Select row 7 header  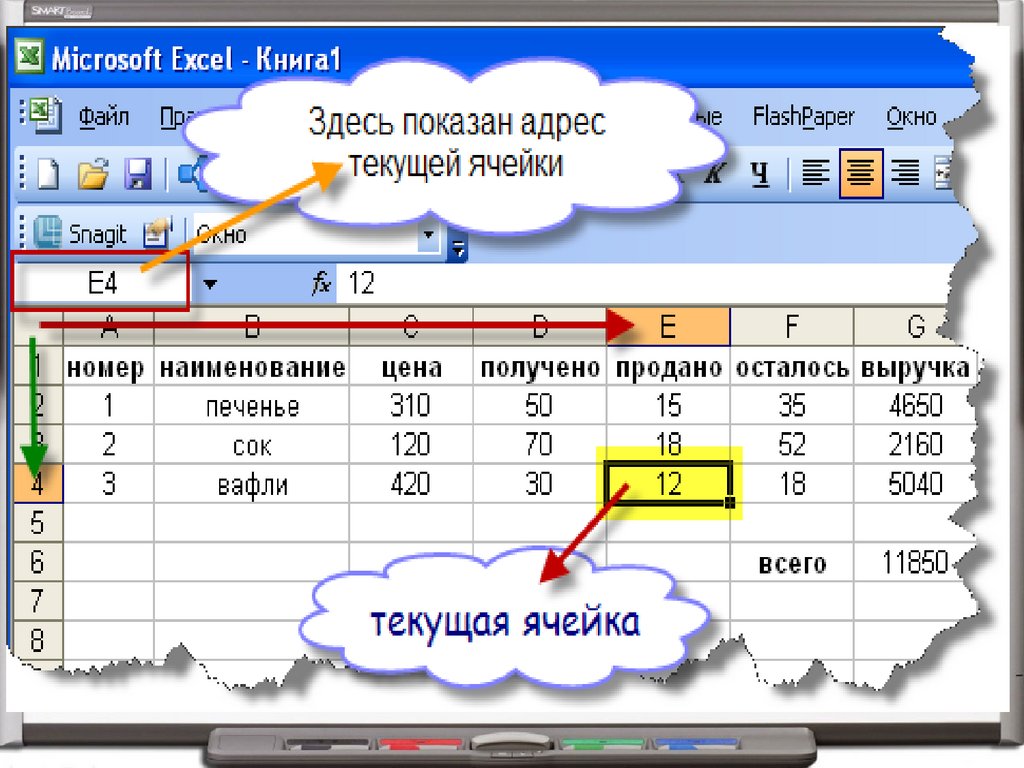pyautogui.click(x=38, y=601)
